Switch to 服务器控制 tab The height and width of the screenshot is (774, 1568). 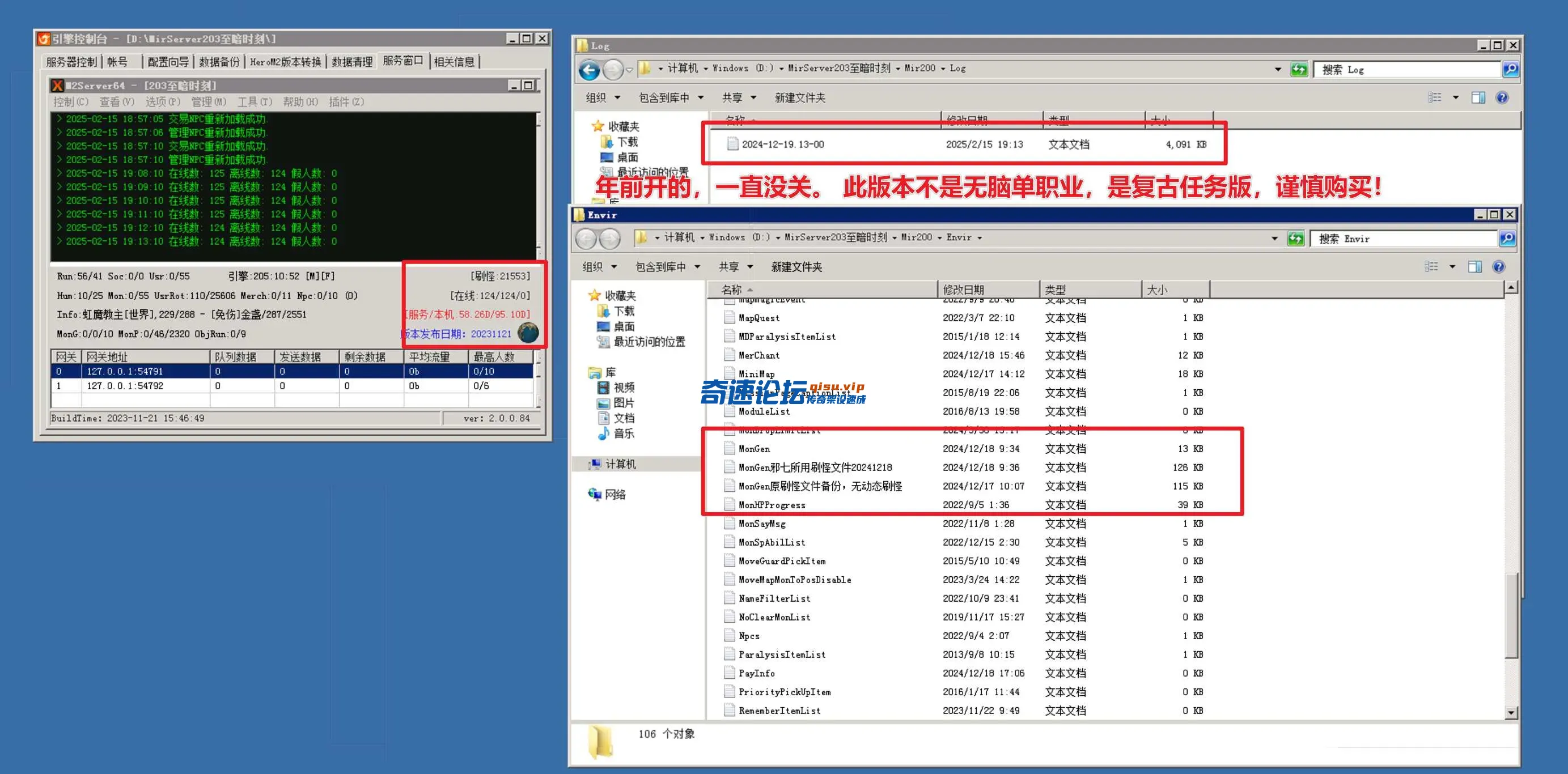[71, 62]
